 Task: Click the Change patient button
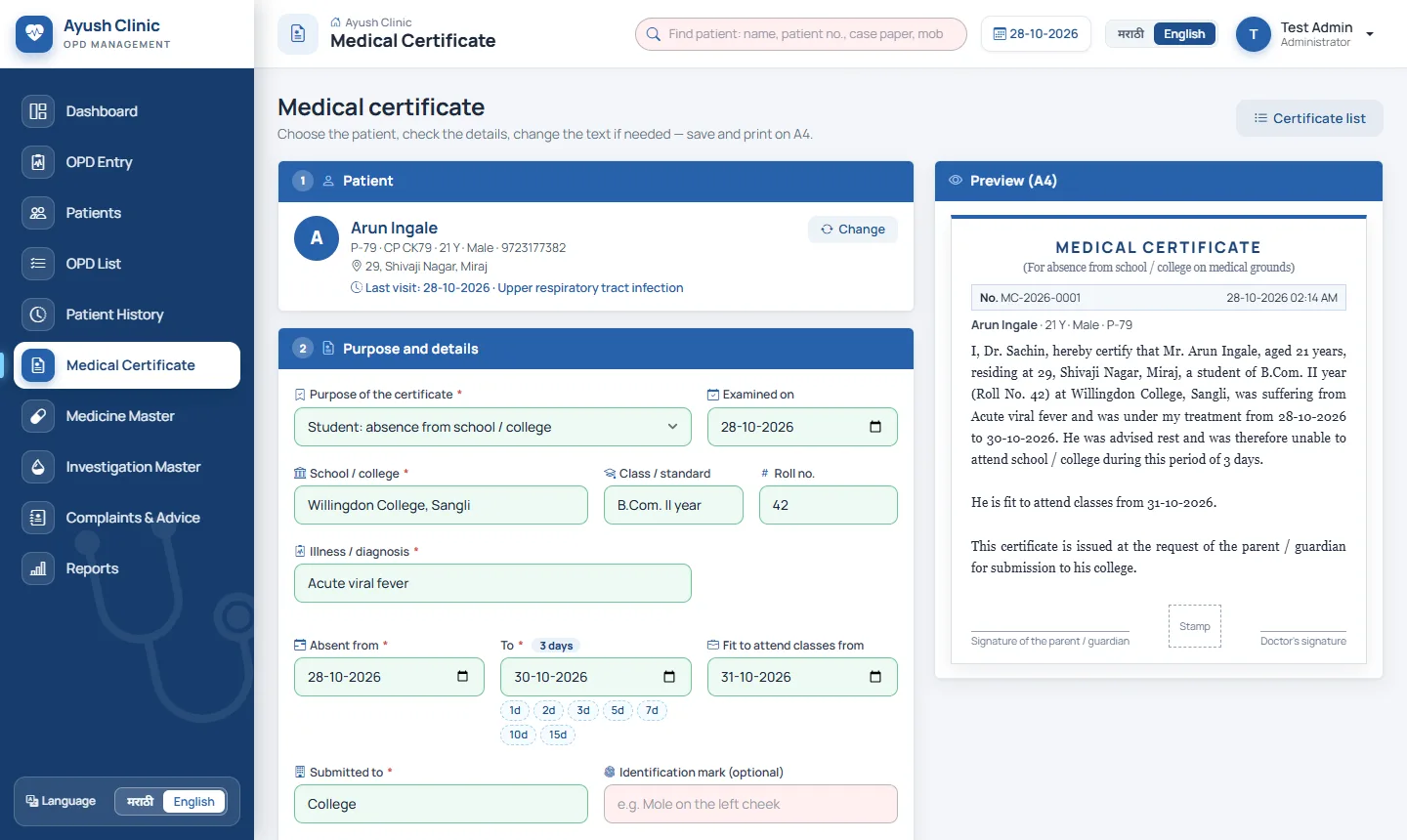coord(853,230)
